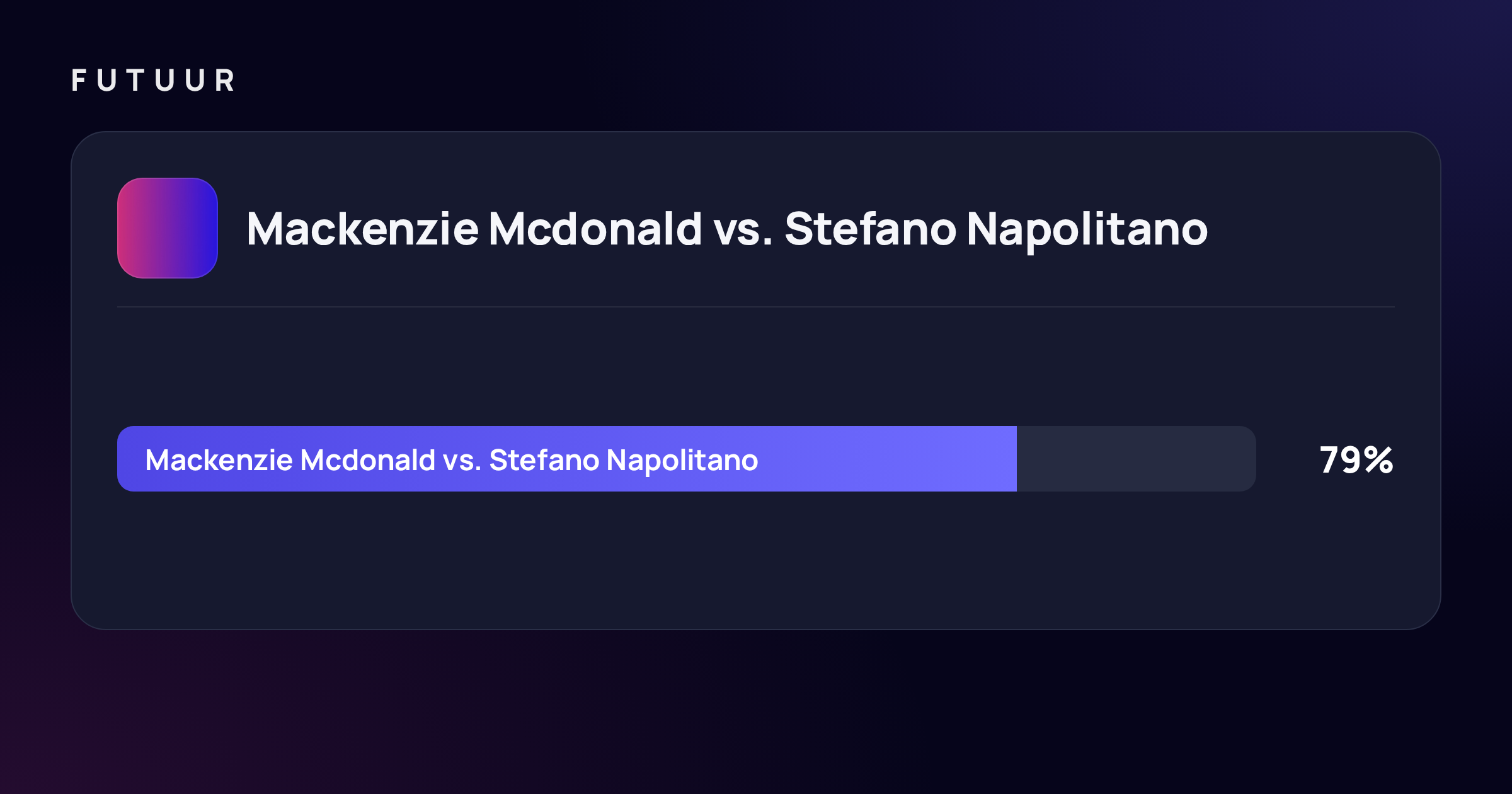Image resolution: width=1512 pixels, height=794 pixels.
Task: Select the outcome label inside the purple bar
Action: (452, 460)
